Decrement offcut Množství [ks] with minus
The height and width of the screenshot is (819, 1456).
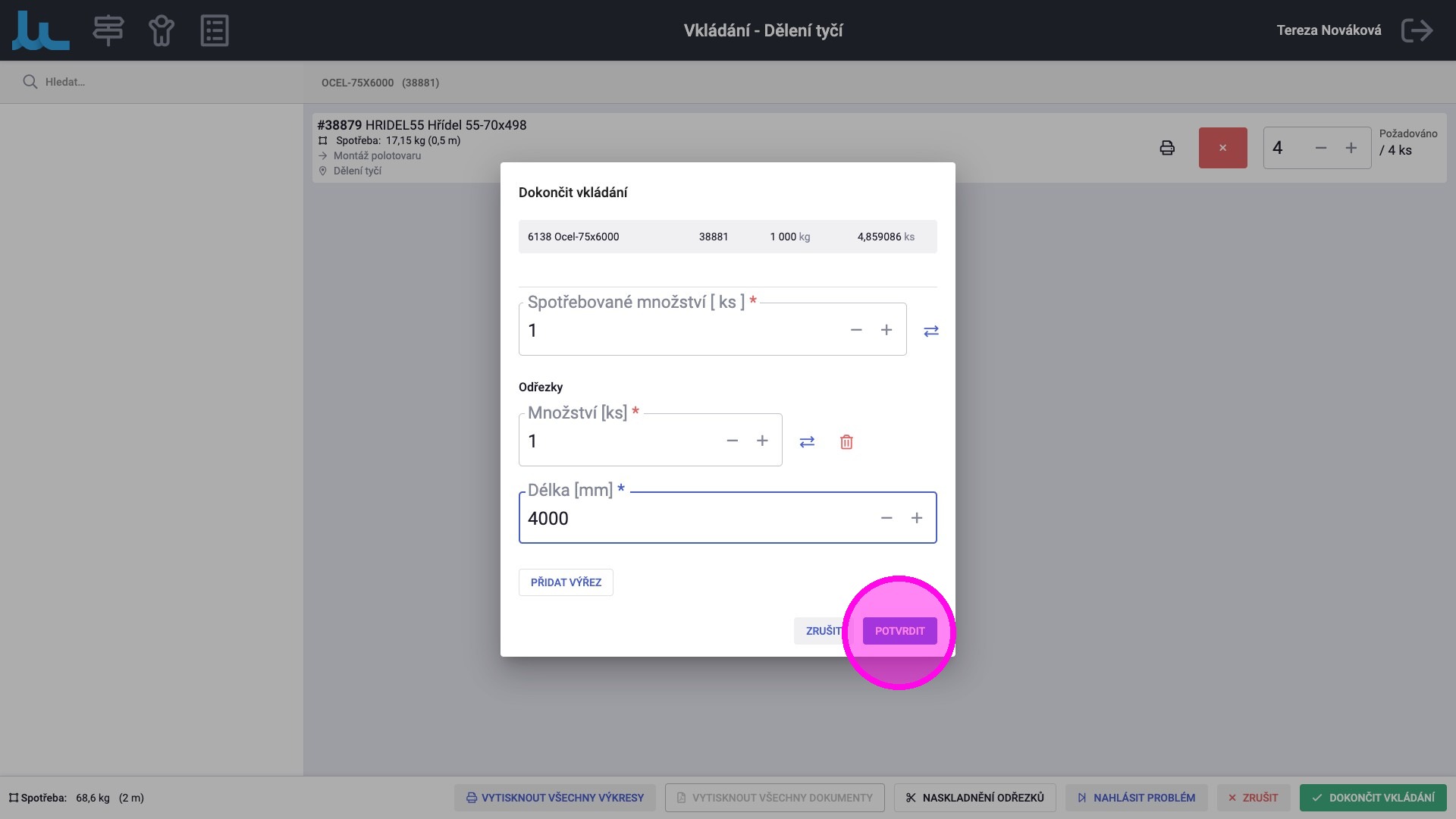point(732,441)
